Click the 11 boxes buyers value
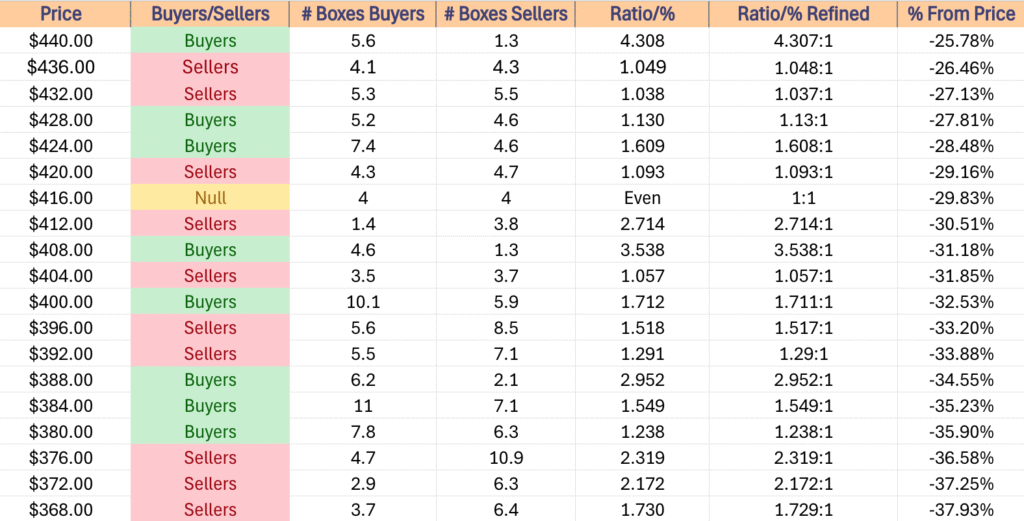 pos(362,405)
